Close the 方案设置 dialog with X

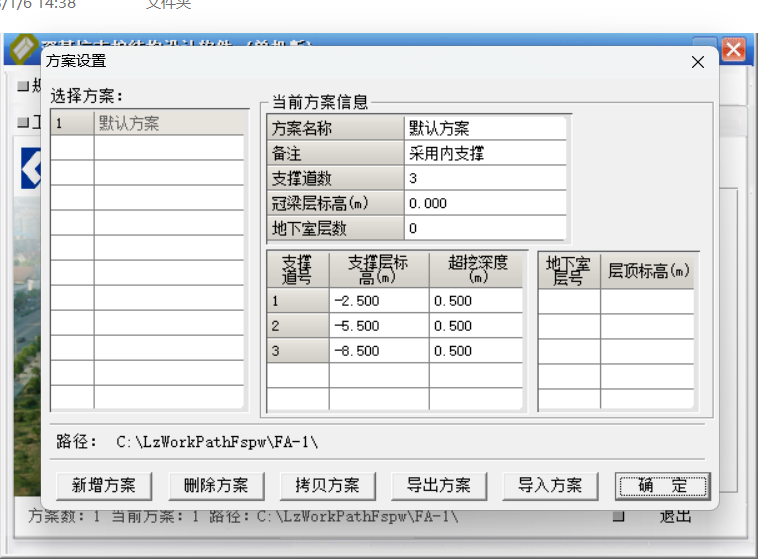coord(697,62)
